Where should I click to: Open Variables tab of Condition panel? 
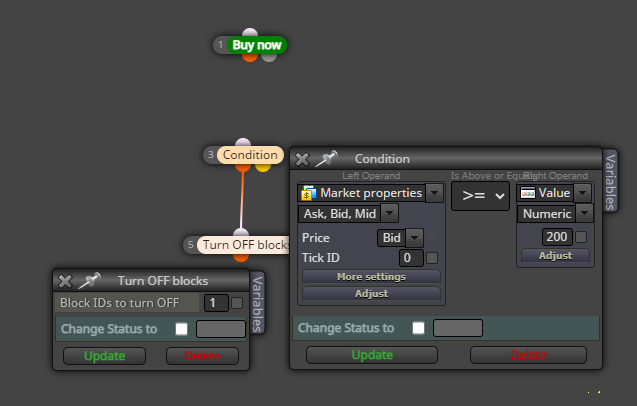[x=610, y=181]
